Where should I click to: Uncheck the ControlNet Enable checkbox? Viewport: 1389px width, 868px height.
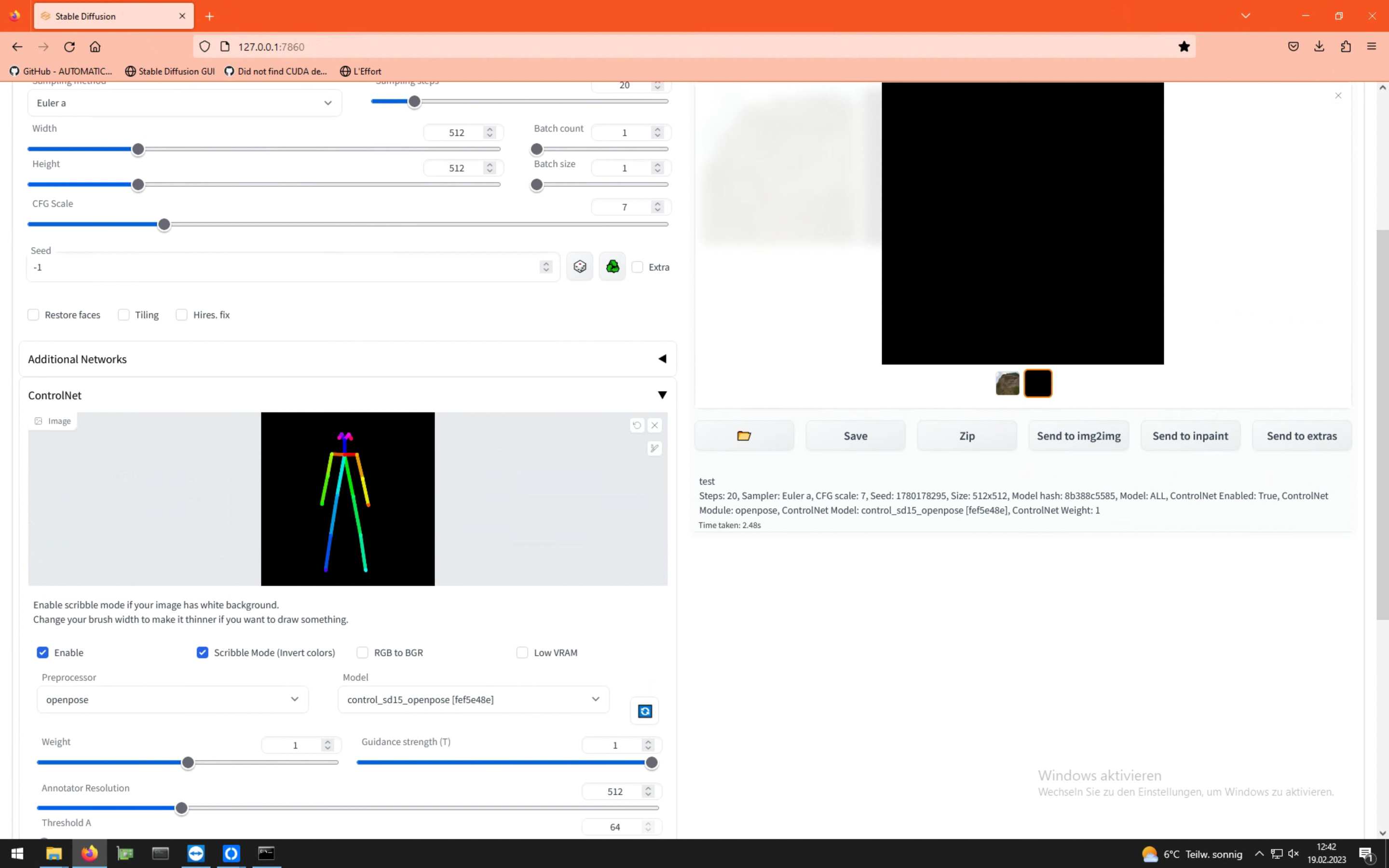pyautogui.click(x=42, y=653)
